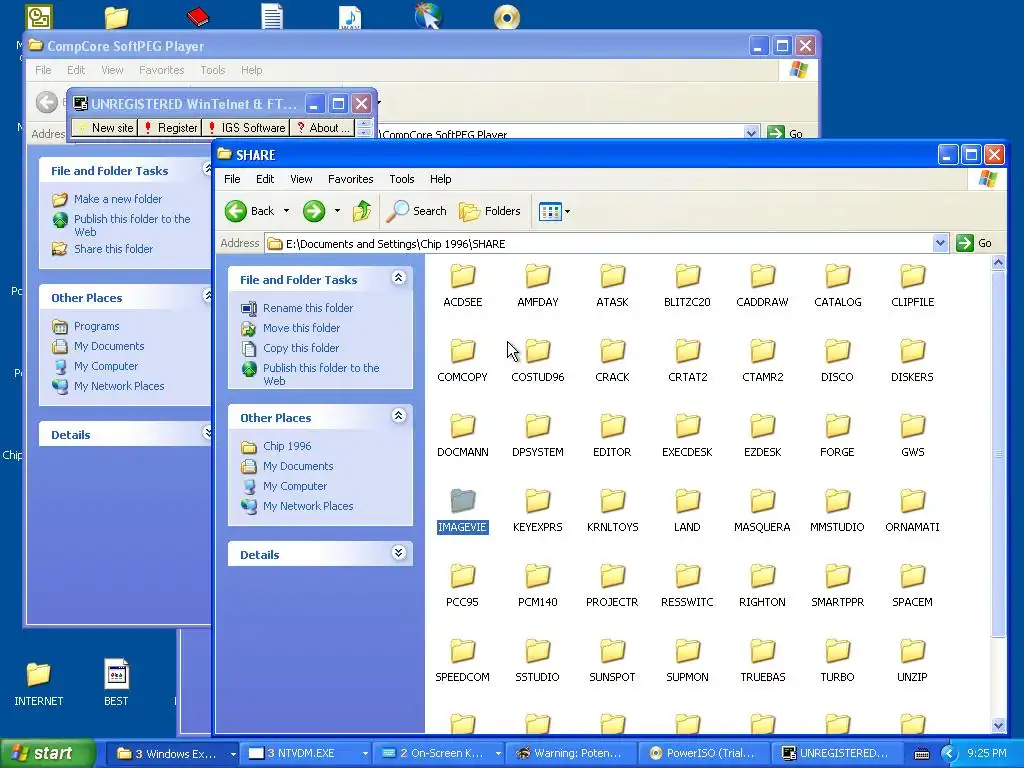This screenshot has height=768, width=1024.
Task: Open the File menu in SHARE
Action: coord(232,179)
